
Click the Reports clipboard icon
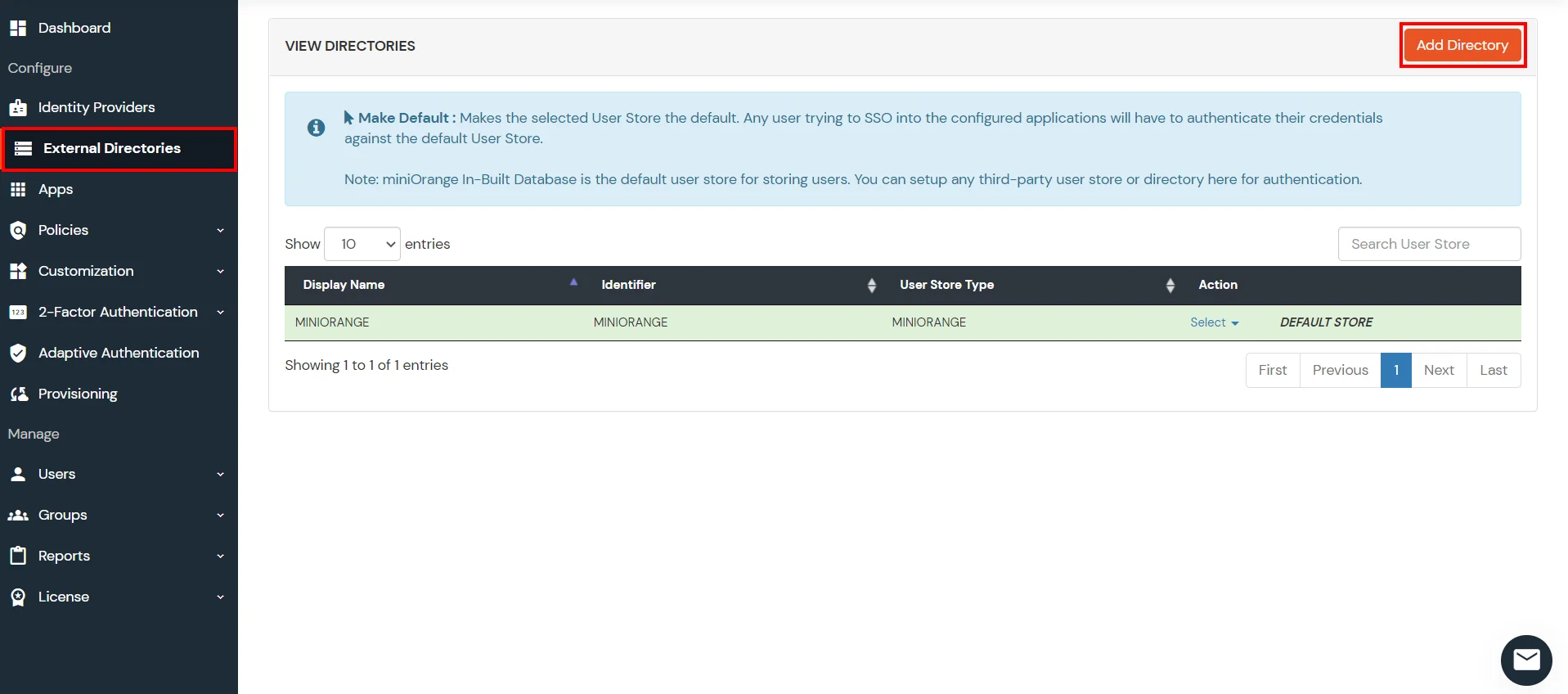pos(18,556)
